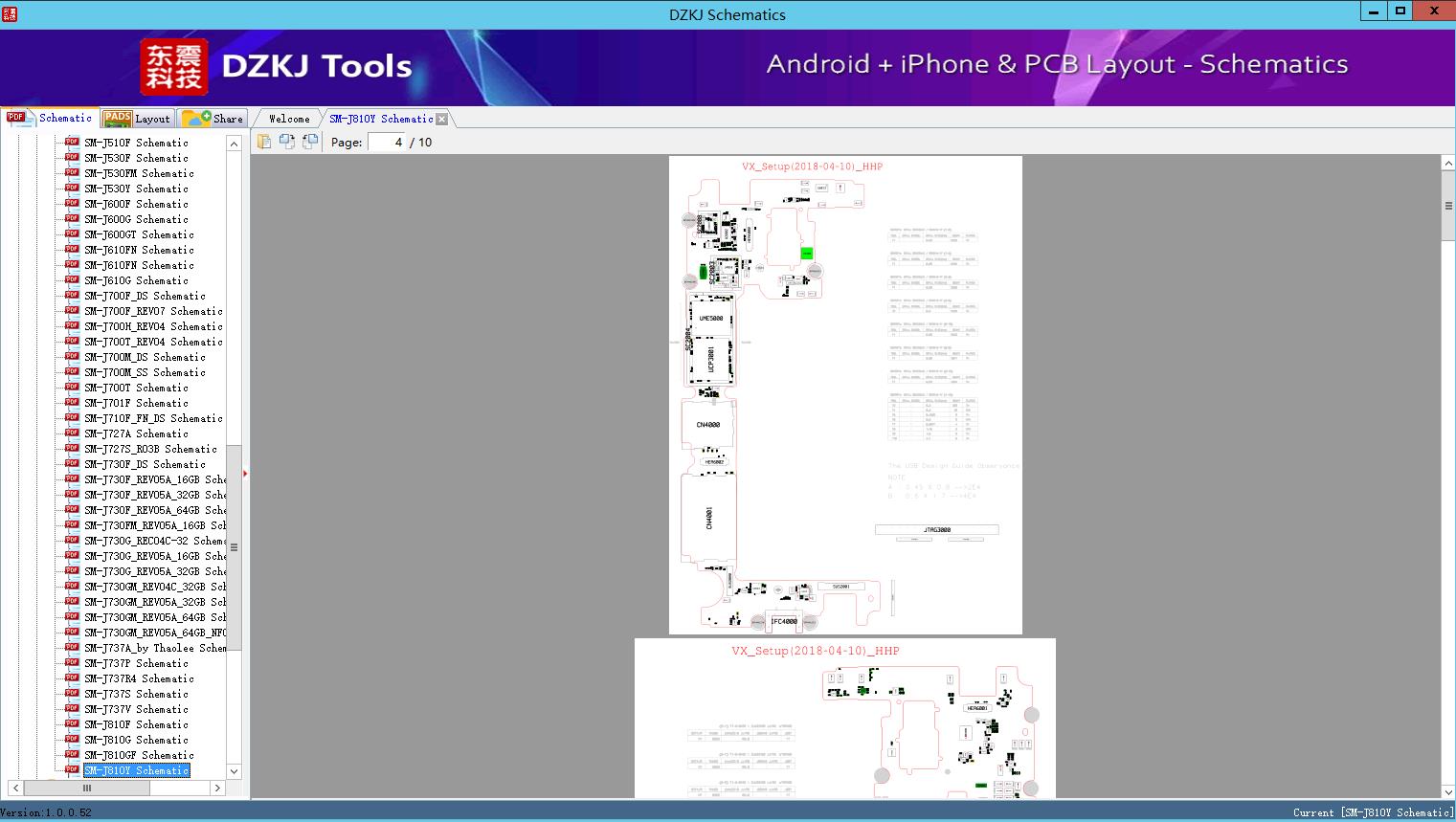This screenshot has height=822, width=1456.
Task: Click PDF icon of SM-J530Y Schematic
Action: click(x=72, y=189)
